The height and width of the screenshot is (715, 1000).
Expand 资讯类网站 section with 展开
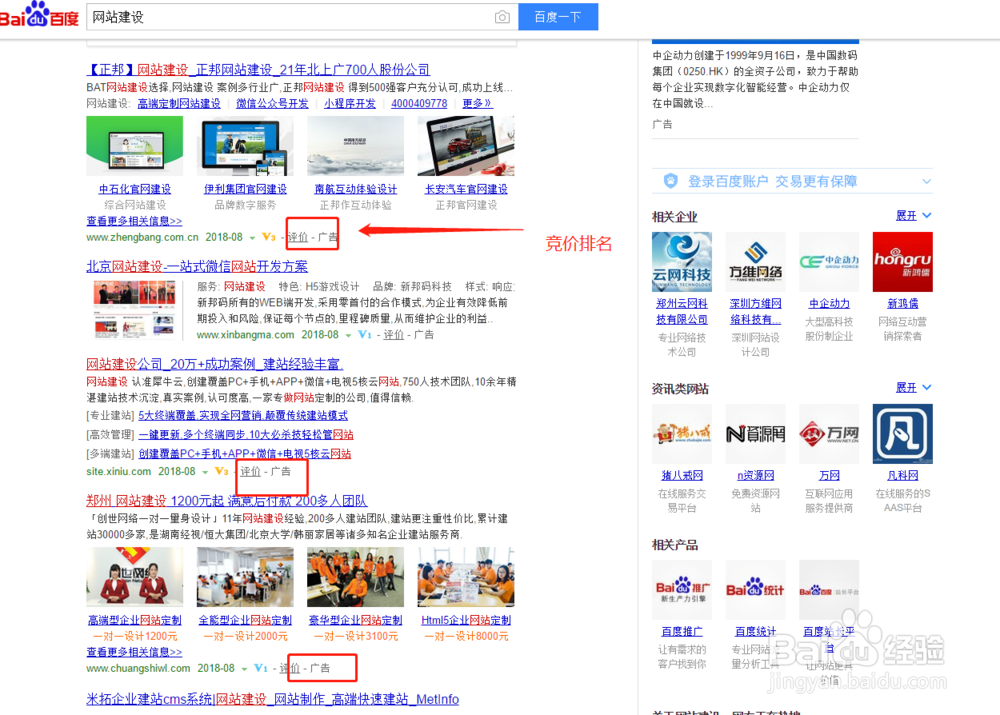(x=913, y=388)
